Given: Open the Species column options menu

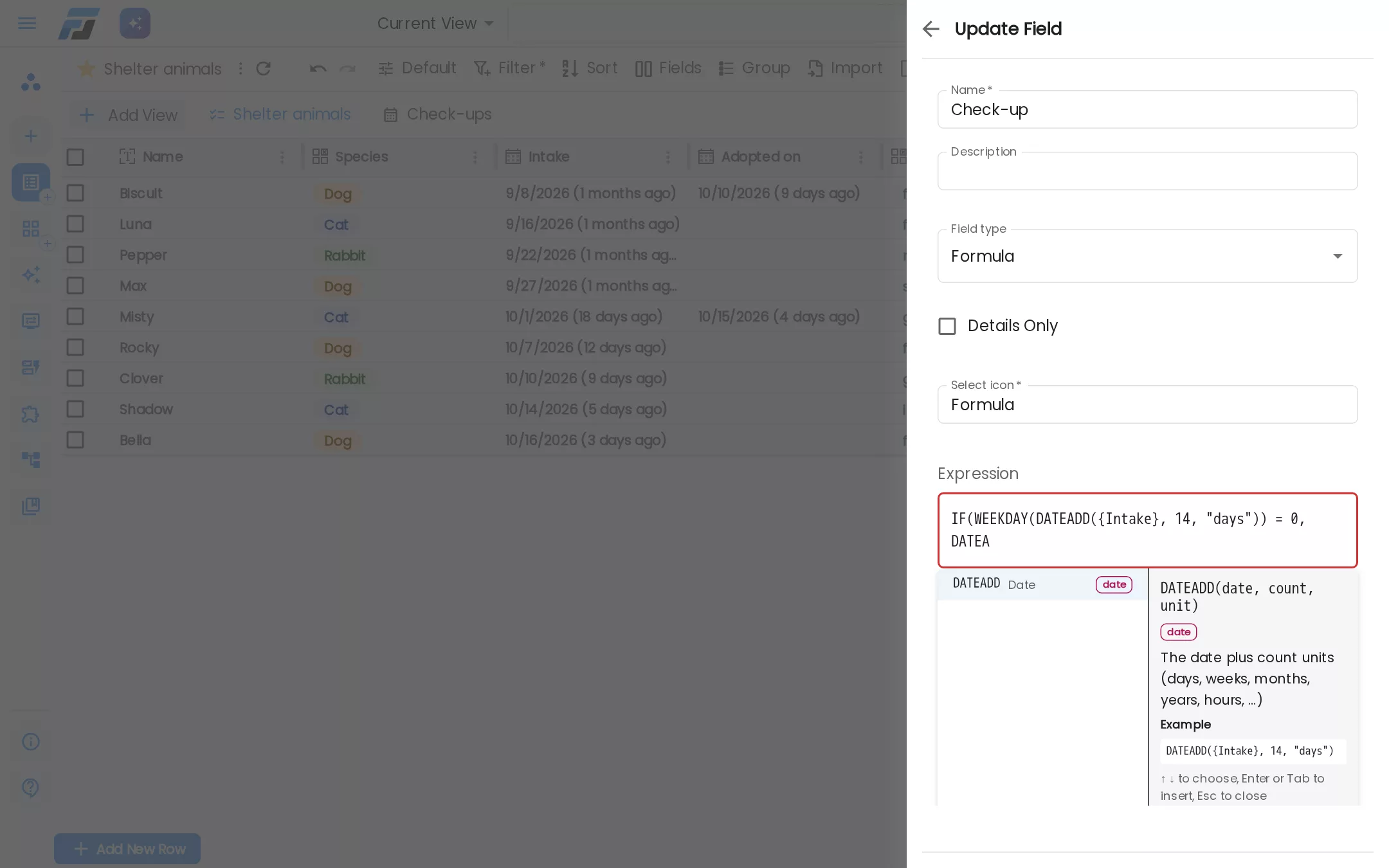Looking at the screenshot, I should (475, 157).
